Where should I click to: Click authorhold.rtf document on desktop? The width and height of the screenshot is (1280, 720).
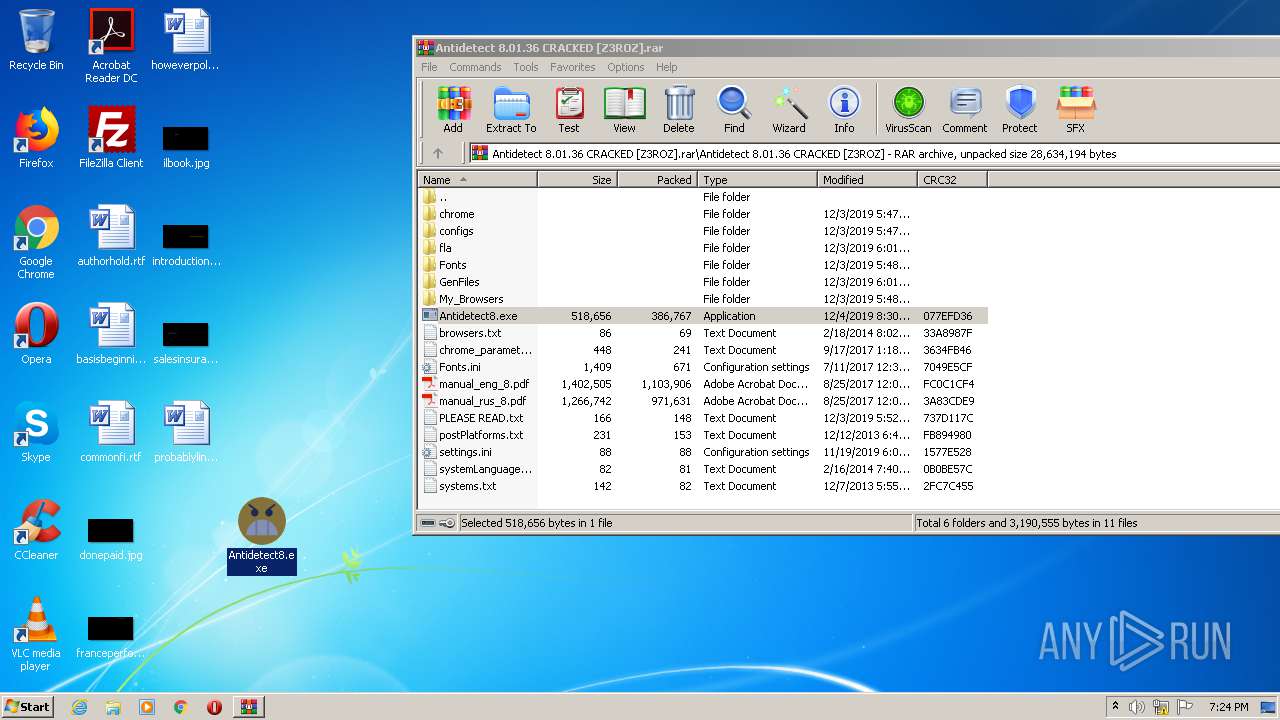click(111, 236)
